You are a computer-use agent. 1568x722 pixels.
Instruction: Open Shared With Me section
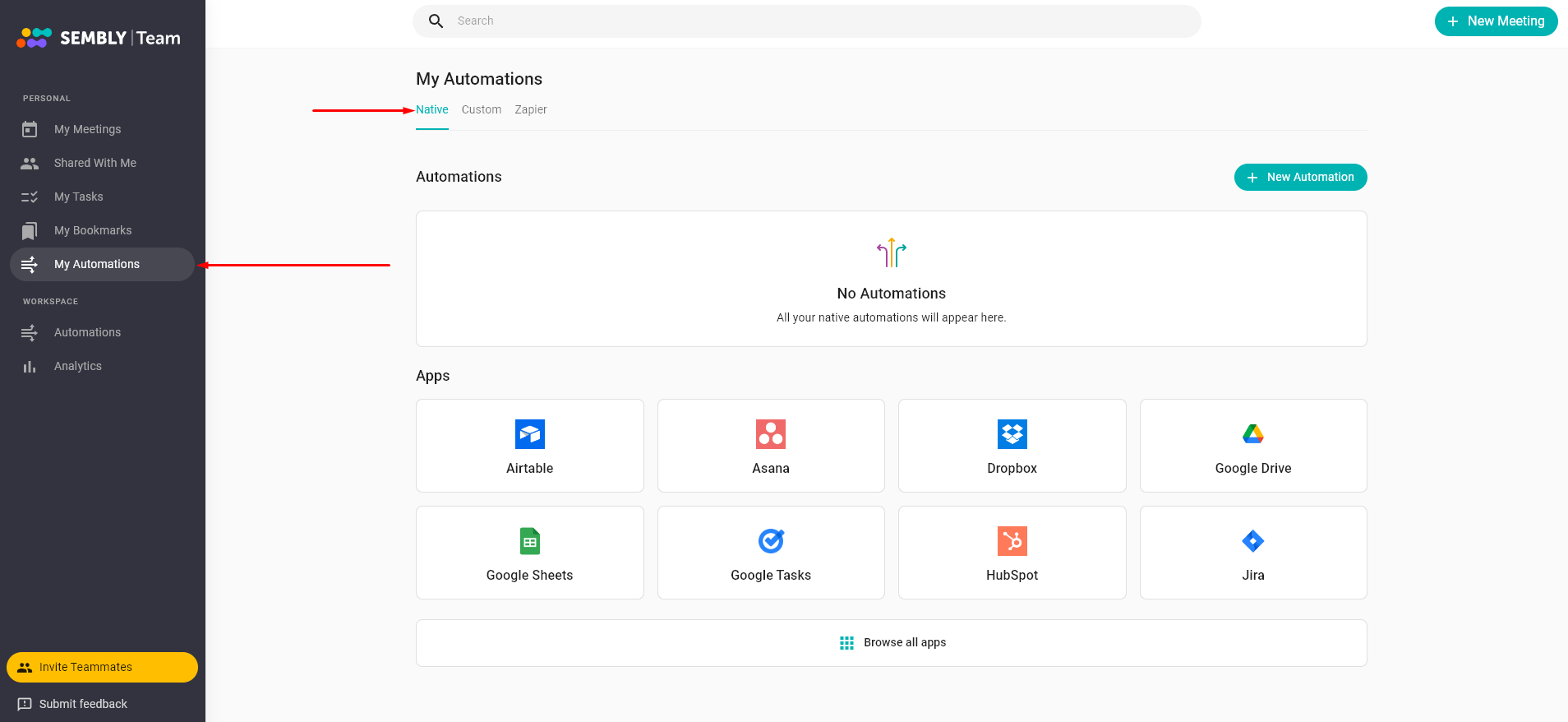pos(102,163)
